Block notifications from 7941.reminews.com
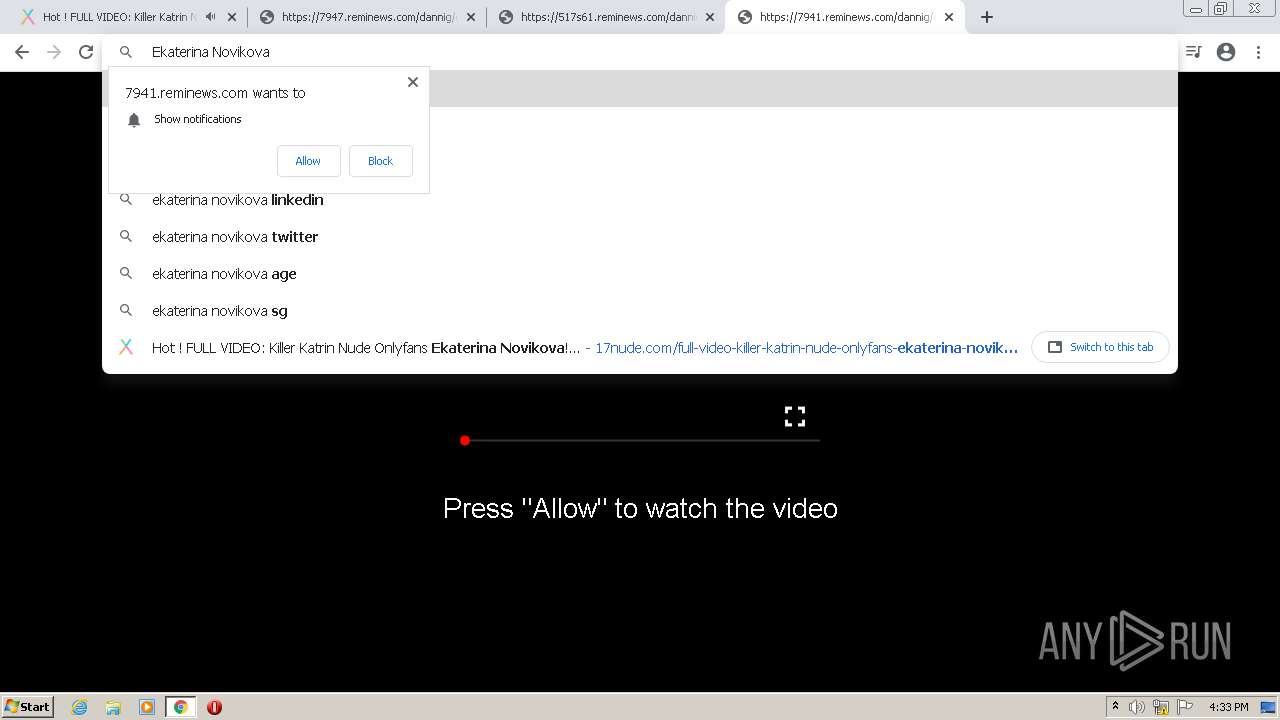The width and height of the screenshot is (1280, 720). point(380,161)
